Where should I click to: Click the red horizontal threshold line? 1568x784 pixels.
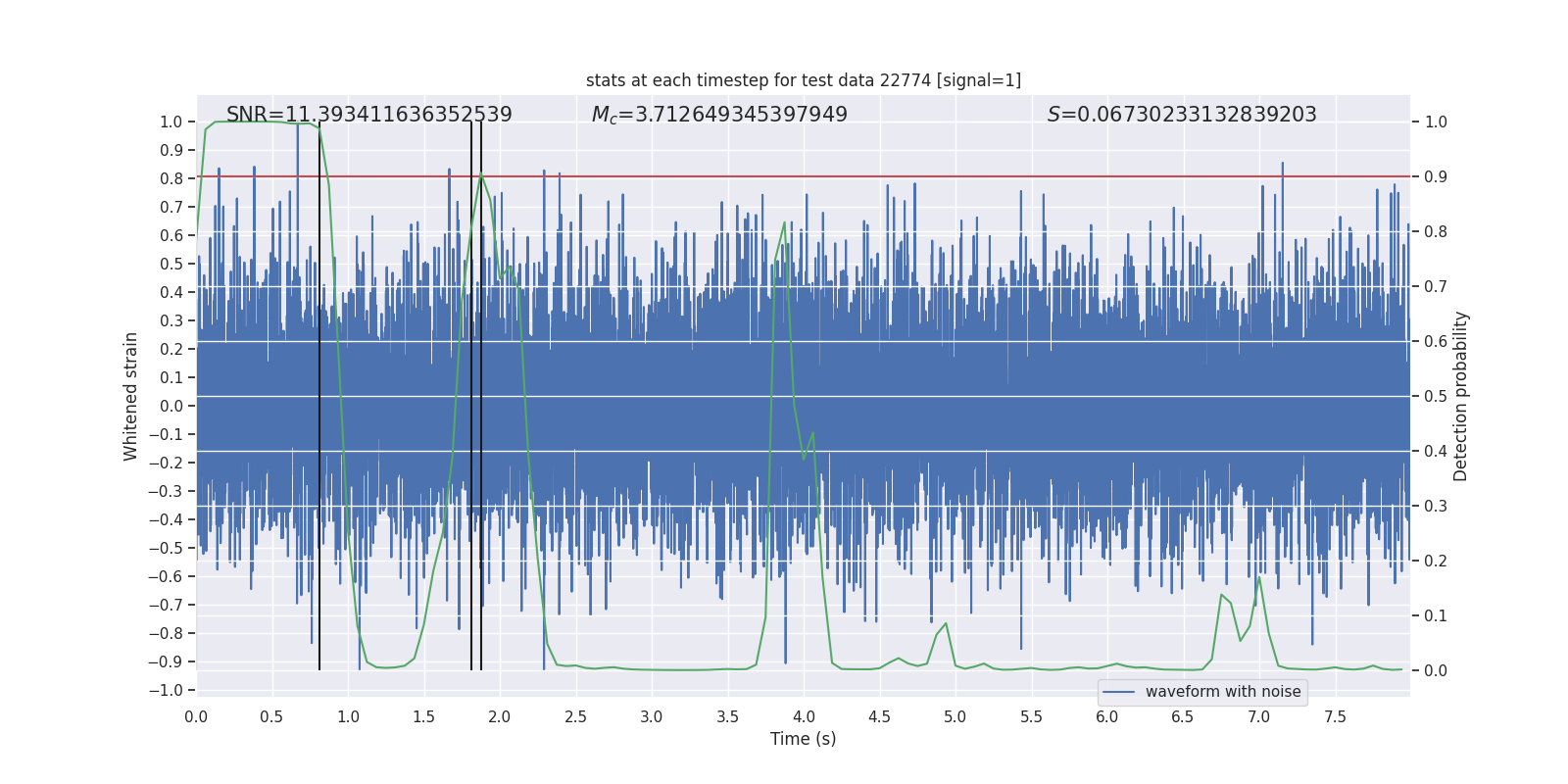[x=804, y=176]
